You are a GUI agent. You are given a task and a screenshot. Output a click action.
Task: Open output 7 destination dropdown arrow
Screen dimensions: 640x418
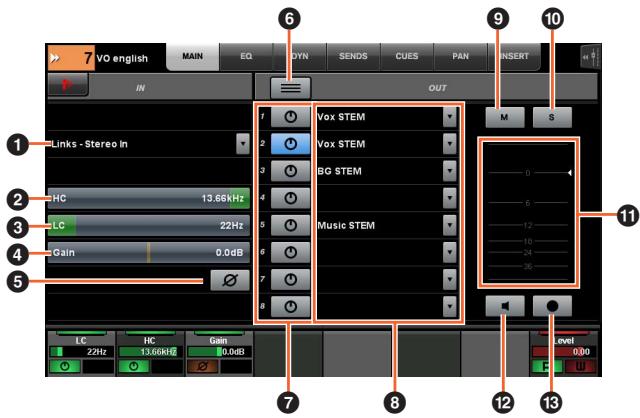449,280
